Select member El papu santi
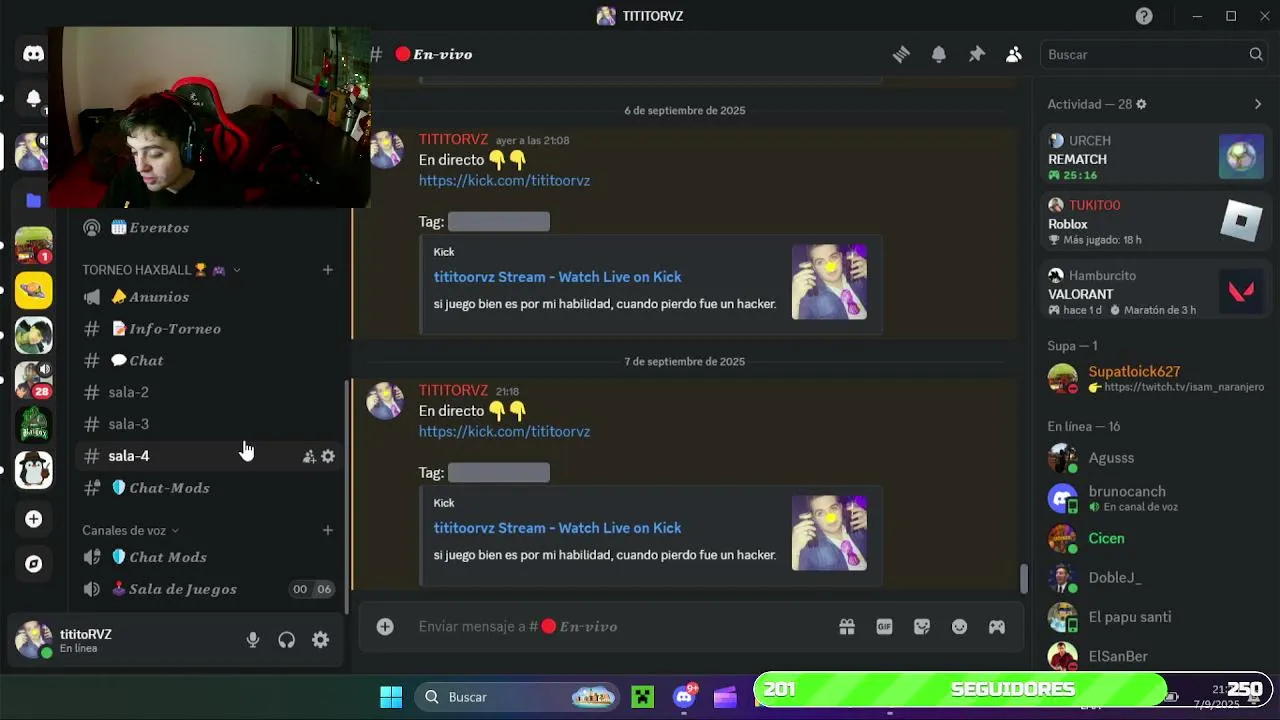 pos(1155,617)
